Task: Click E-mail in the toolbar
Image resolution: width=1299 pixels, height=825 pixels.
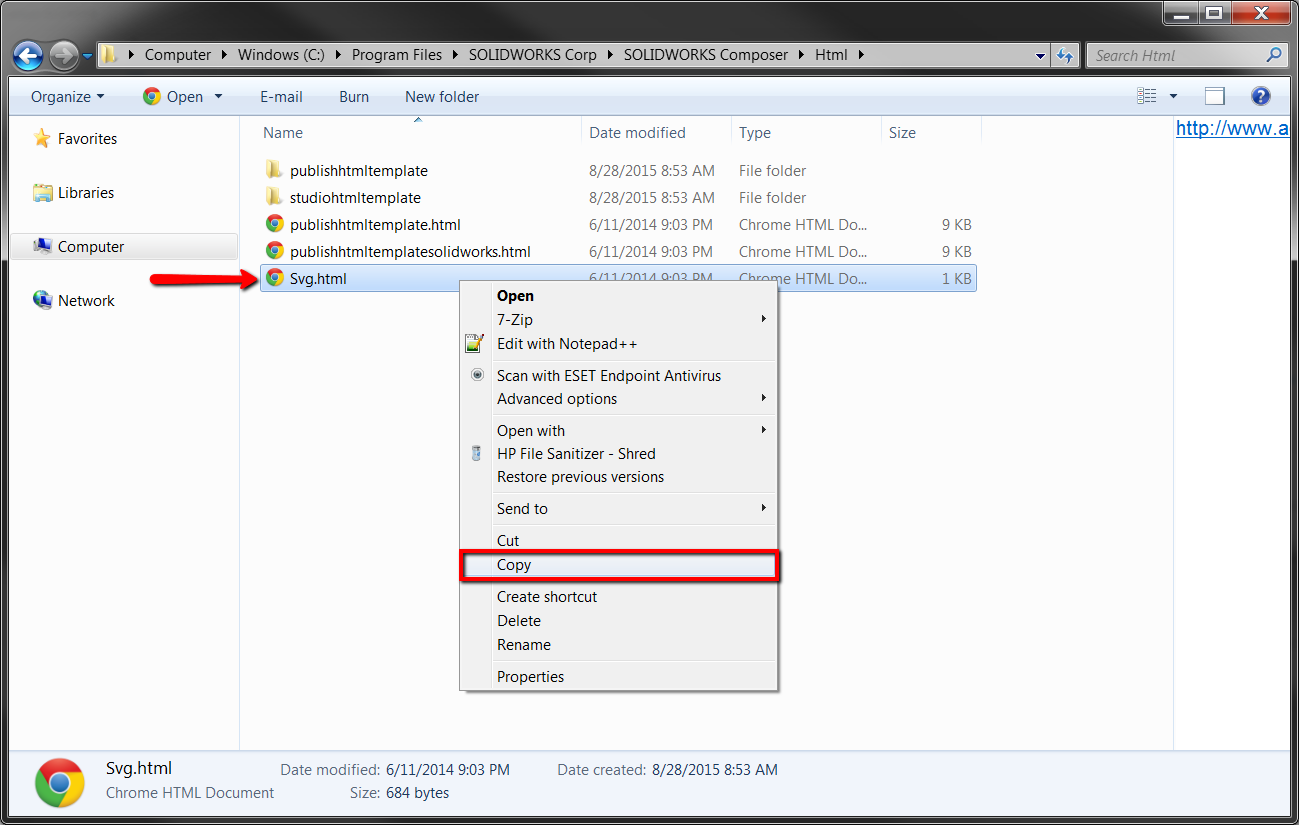Action: click(281, 97)
